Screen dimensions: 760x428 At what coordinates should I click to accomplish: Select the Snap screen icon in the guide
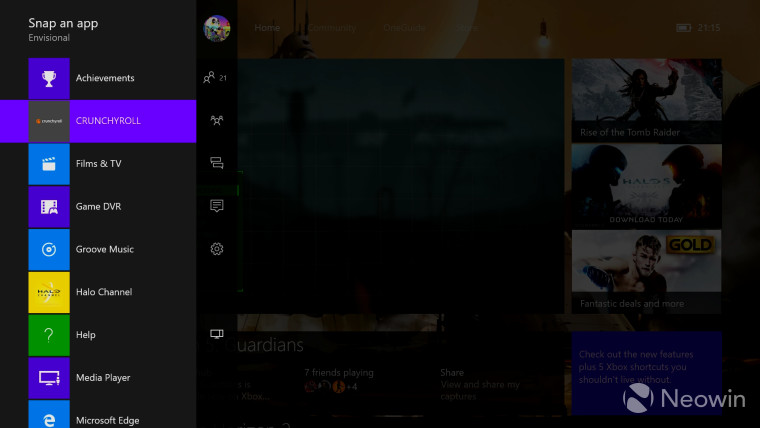(217, 334)
